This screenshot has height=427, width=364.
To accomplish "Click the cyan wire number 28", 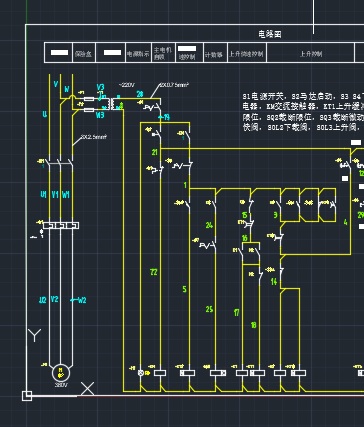I will 140,94.
